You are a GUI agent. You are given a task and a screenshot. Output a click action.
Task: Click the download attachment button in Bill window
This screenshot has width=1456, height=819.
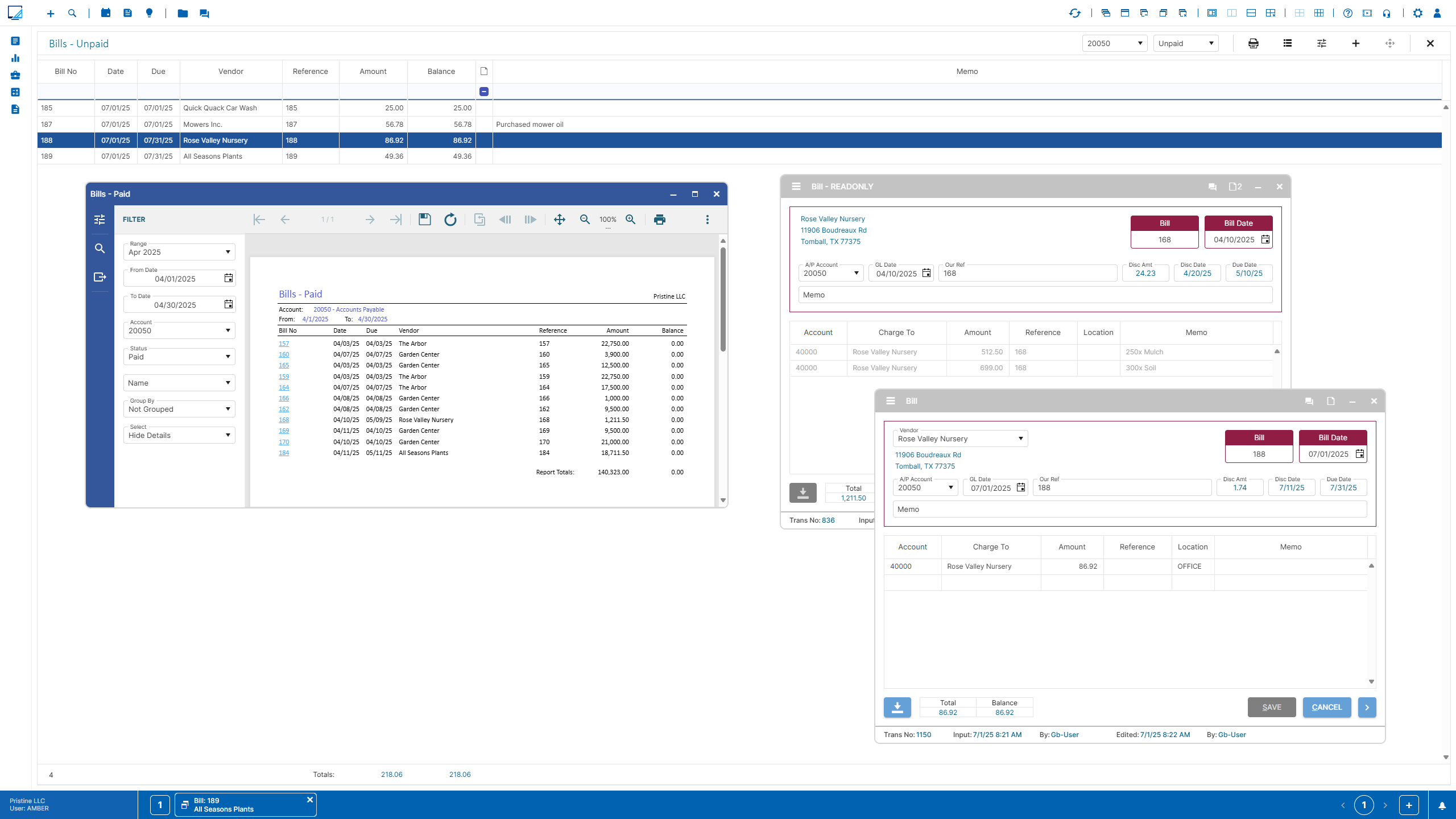tap(897, 707)
